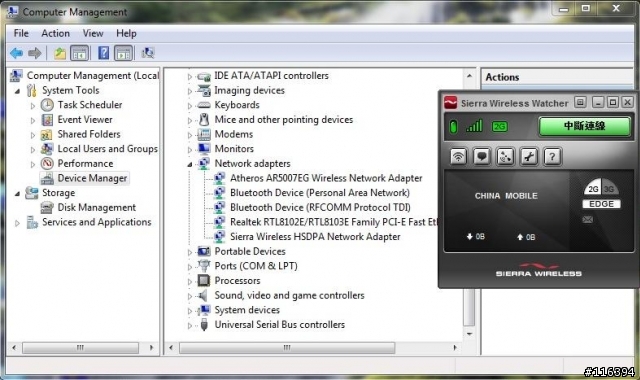640x380 pixels.
Task: Expand Local Users and Groups node
Action: click(33, 150)
